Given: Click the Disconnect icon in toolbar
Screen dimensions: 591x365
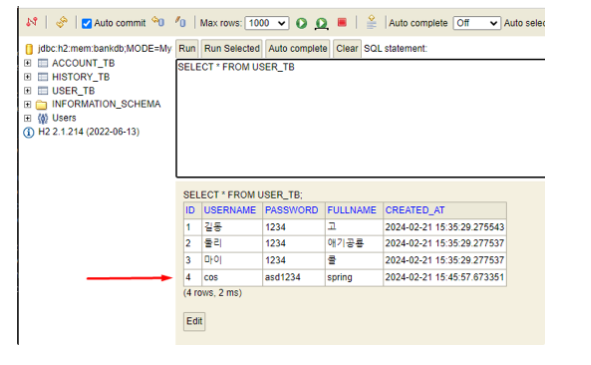Looking at the screenshot, I should click(x=32, y=22).
